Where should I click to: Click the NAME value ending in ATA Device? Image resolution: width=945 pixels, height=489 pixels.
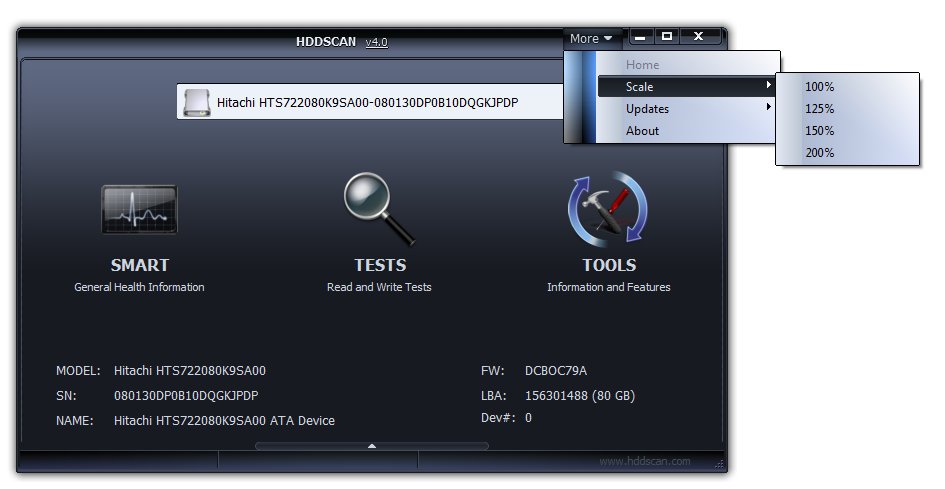(x=224, y=421)
